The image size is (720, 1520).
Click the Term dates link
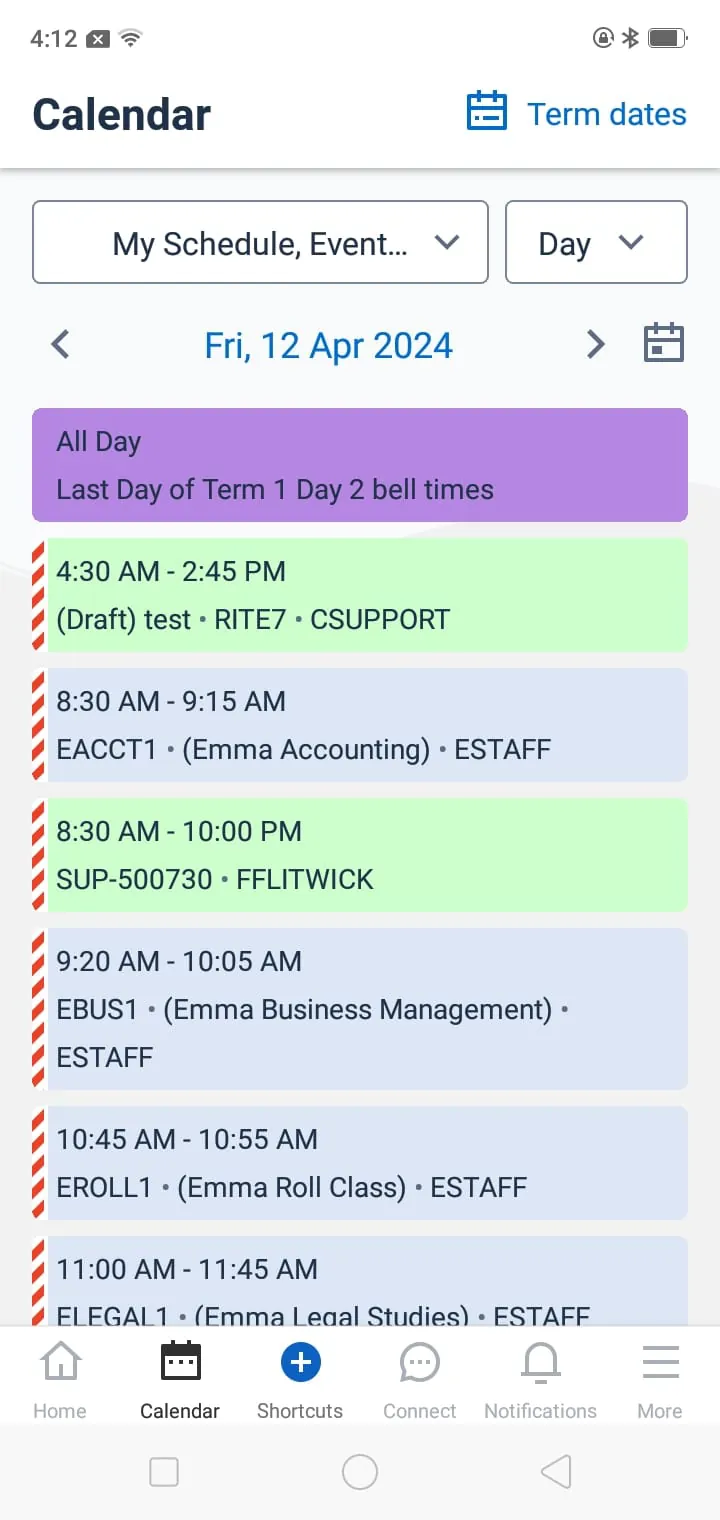tap(606, 114)
